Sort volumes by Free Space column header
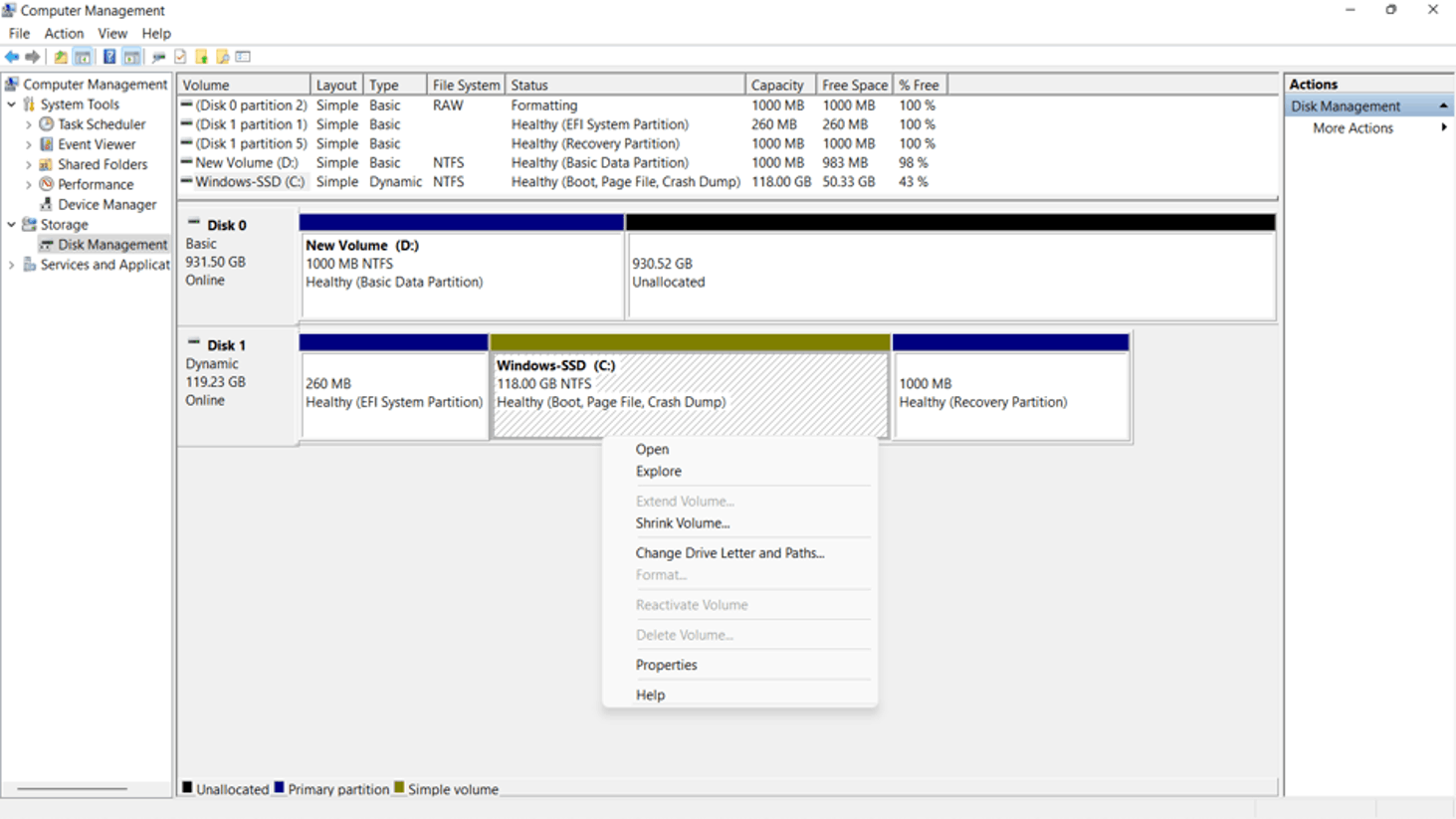Screen dimensions: 1456x819 [x=853, y=86]
